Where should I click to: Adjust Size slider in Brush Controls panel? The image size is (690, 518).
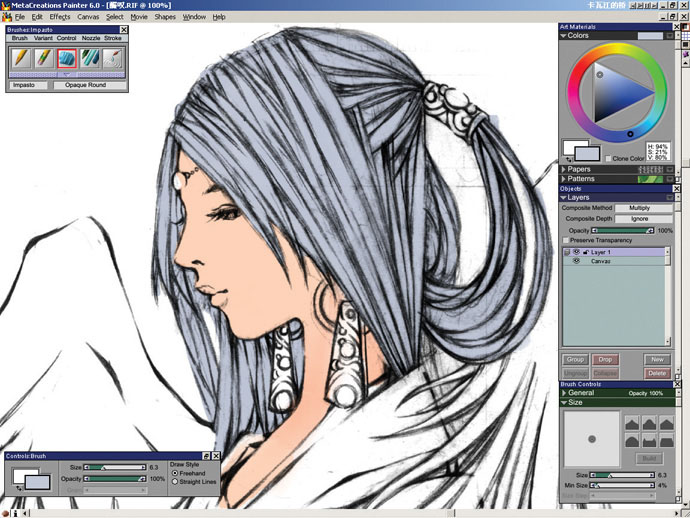[x=622, y=475]
